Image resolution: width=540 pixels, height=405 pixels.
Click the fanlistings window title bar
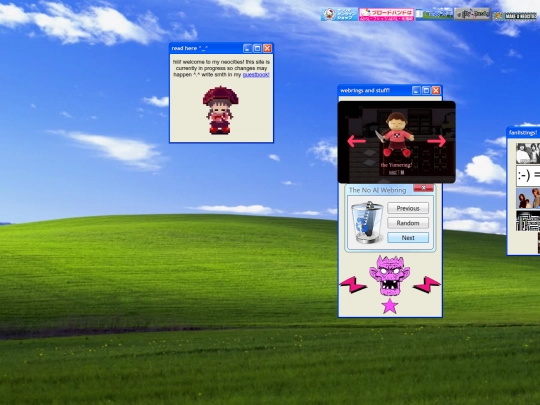[523, 133]
